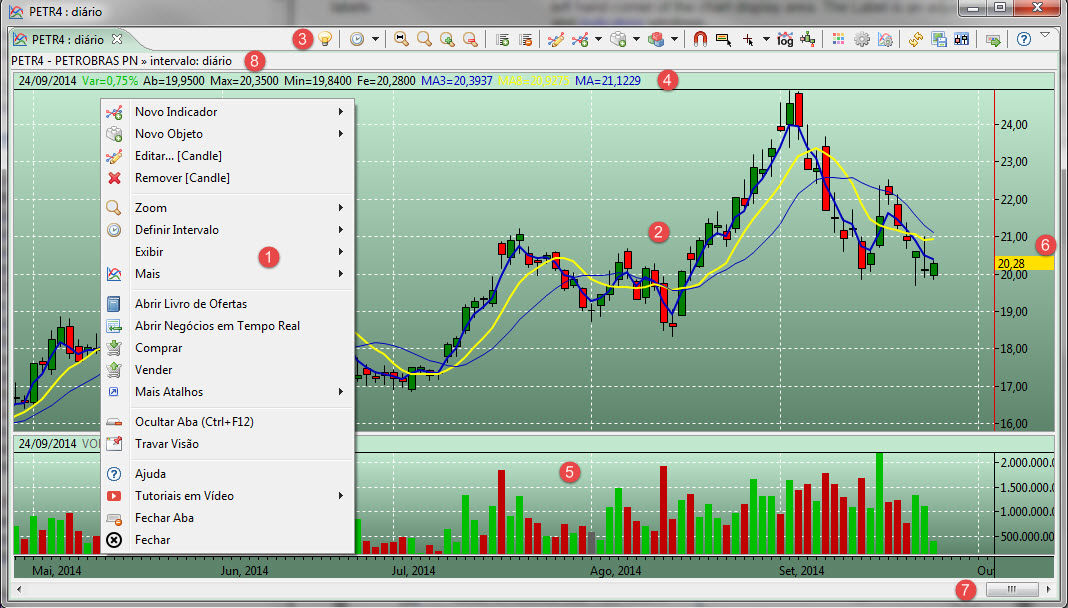This screenshot has width=1068, height=608.
Task: Click the scrollbar right arrow
Action: (1049, 589)
